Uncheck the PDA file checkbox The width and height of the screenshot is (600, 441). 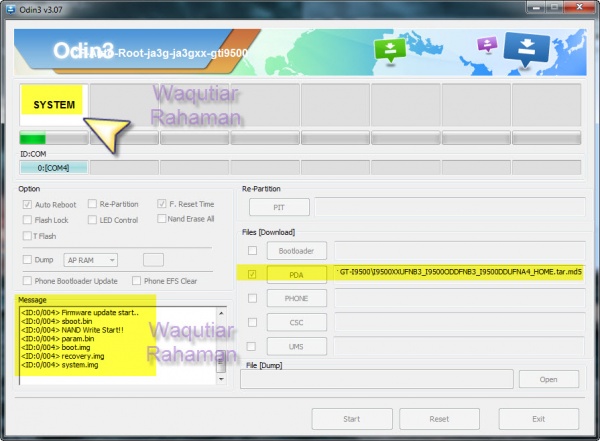(x=252, y=274)
